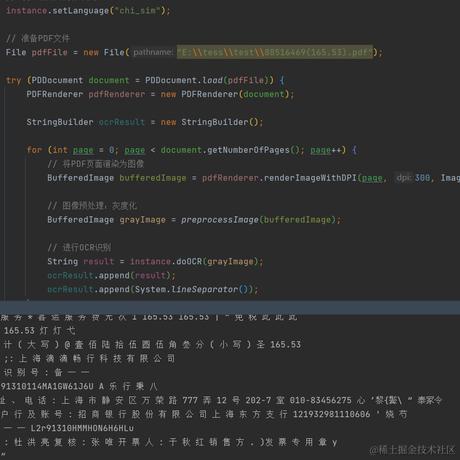
Task: Click the comment "// 准备PDF文件"
Action: click(38, 38)
